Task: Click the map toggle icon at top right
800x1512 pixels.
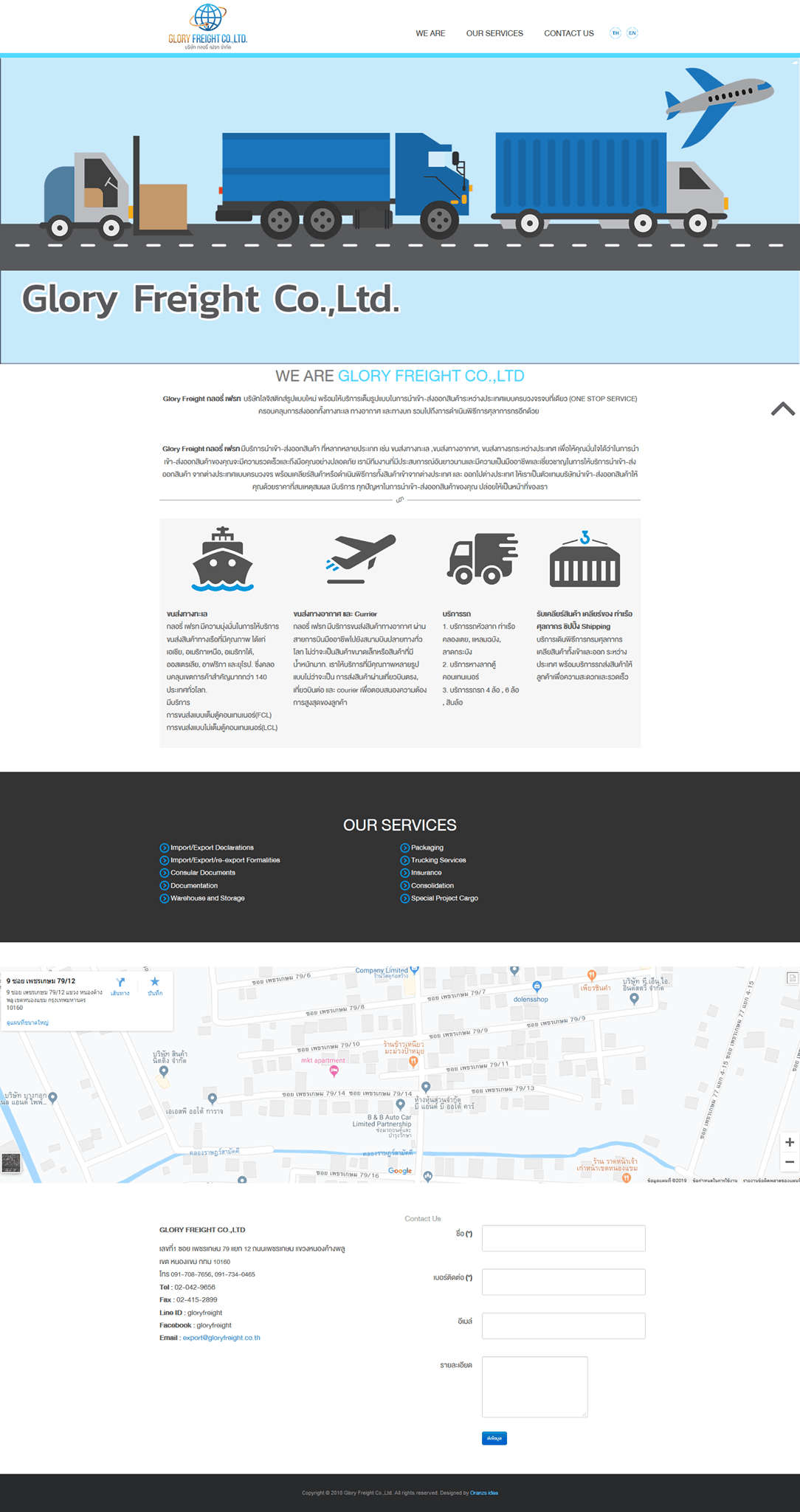Action: pyautogui.click(x=793, y=978)
